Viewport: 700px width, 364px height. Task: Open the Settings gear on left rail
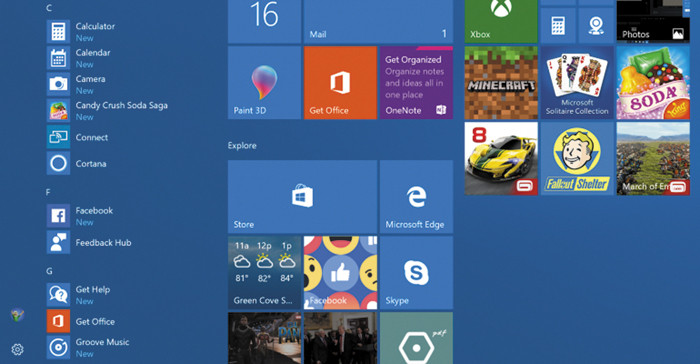17,349
